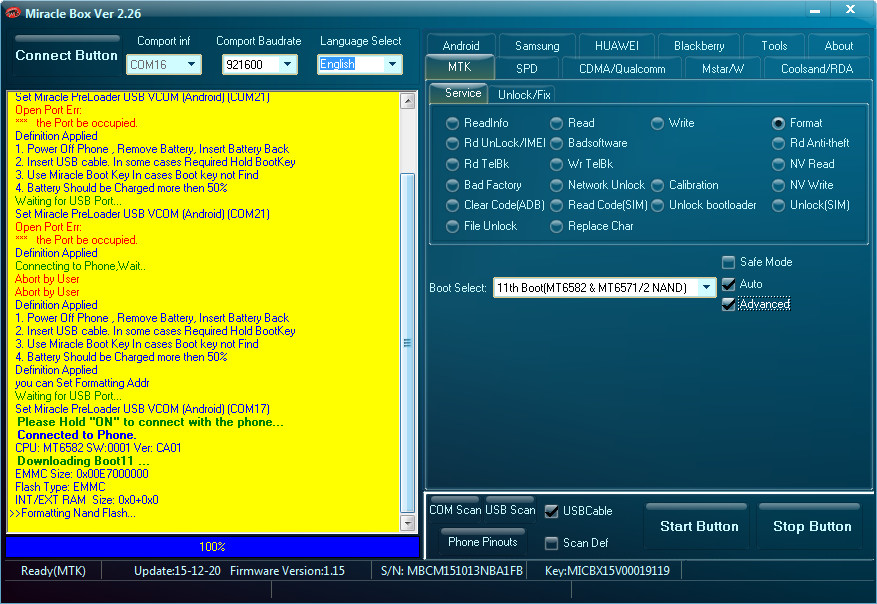This screenshot has width=877, height=604.
Task: Choose the Read Code(SIM) option
Action: pyautogui.click(x=599, y=205)
